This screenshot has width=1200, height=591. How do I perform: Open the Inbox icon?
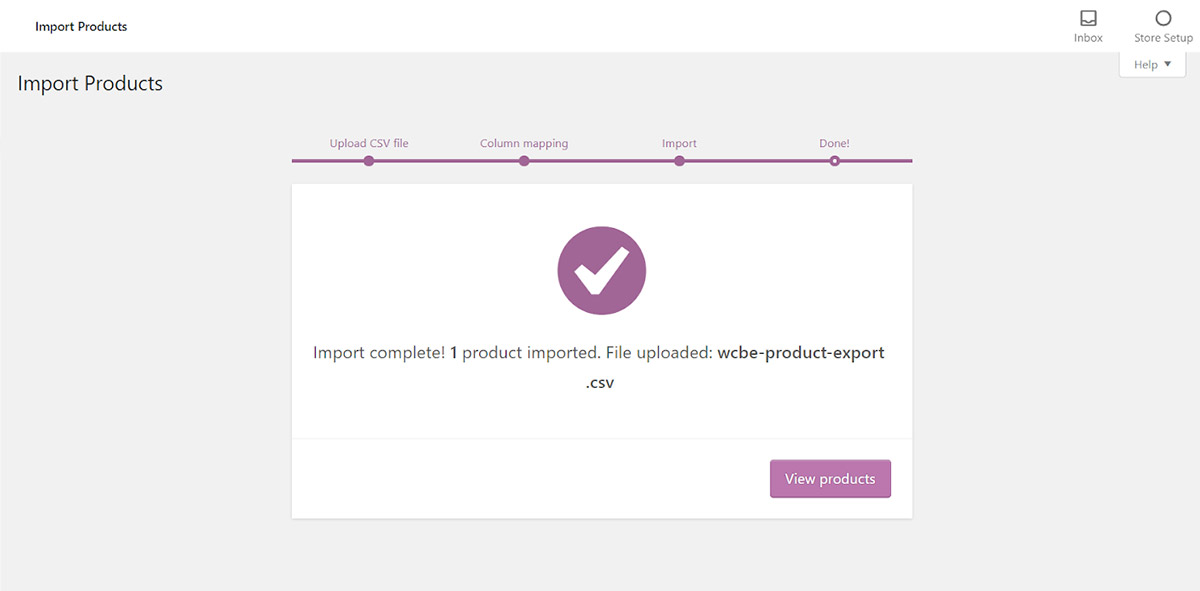[x=1088, y=18]
